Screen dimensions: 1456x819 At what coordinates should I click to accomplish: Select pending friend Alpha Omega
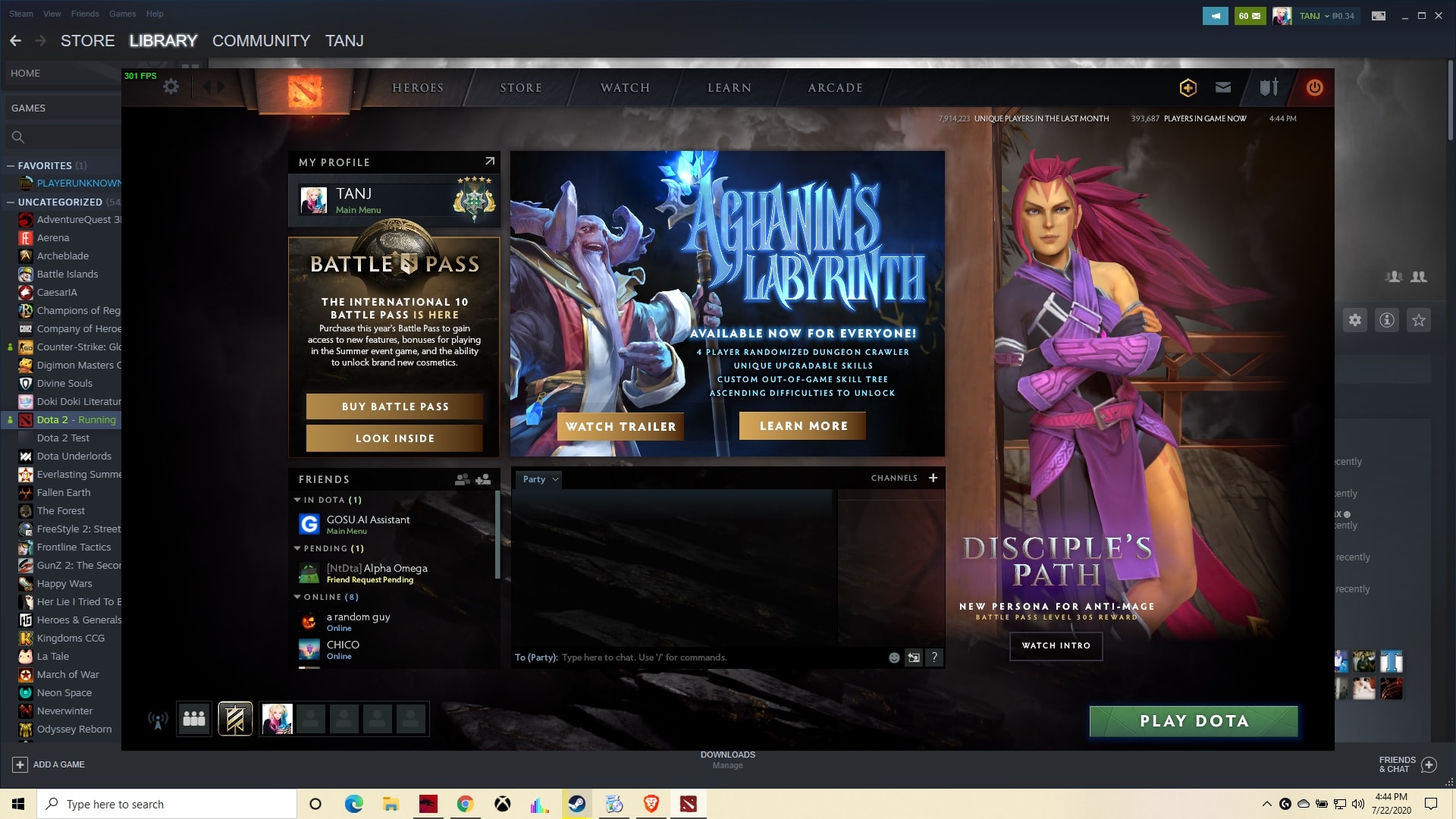(x=394, y=573)
